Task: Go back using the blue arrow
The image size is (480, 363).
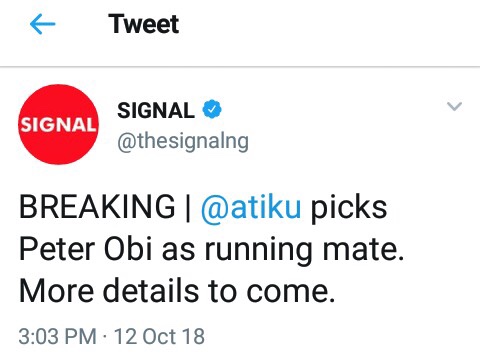Action: (42, 24)
